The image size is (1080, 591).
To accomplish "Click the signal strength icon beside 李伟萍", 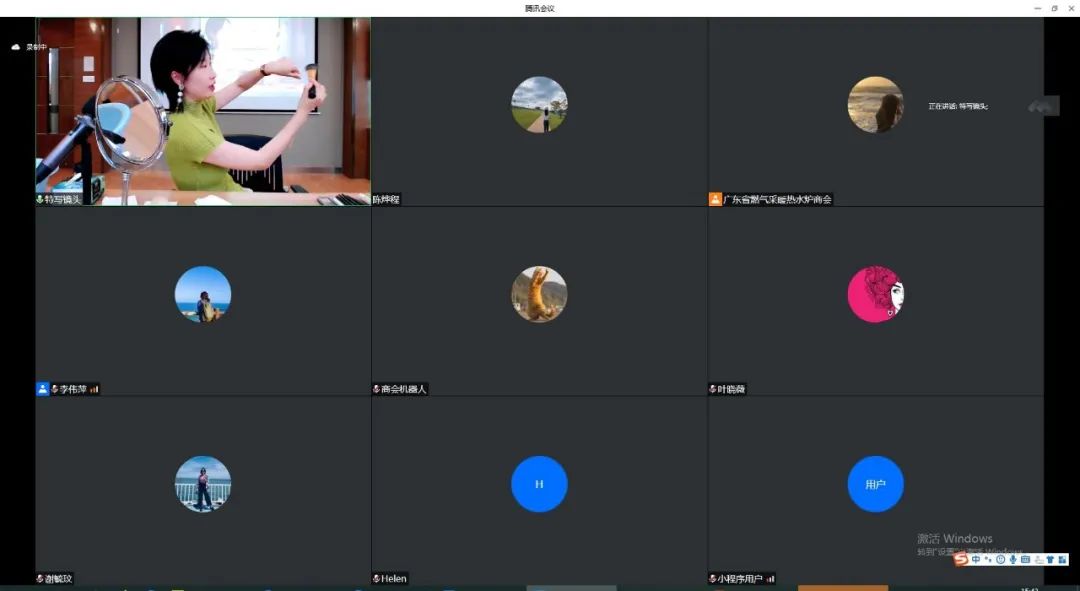I will coord(94,389).
